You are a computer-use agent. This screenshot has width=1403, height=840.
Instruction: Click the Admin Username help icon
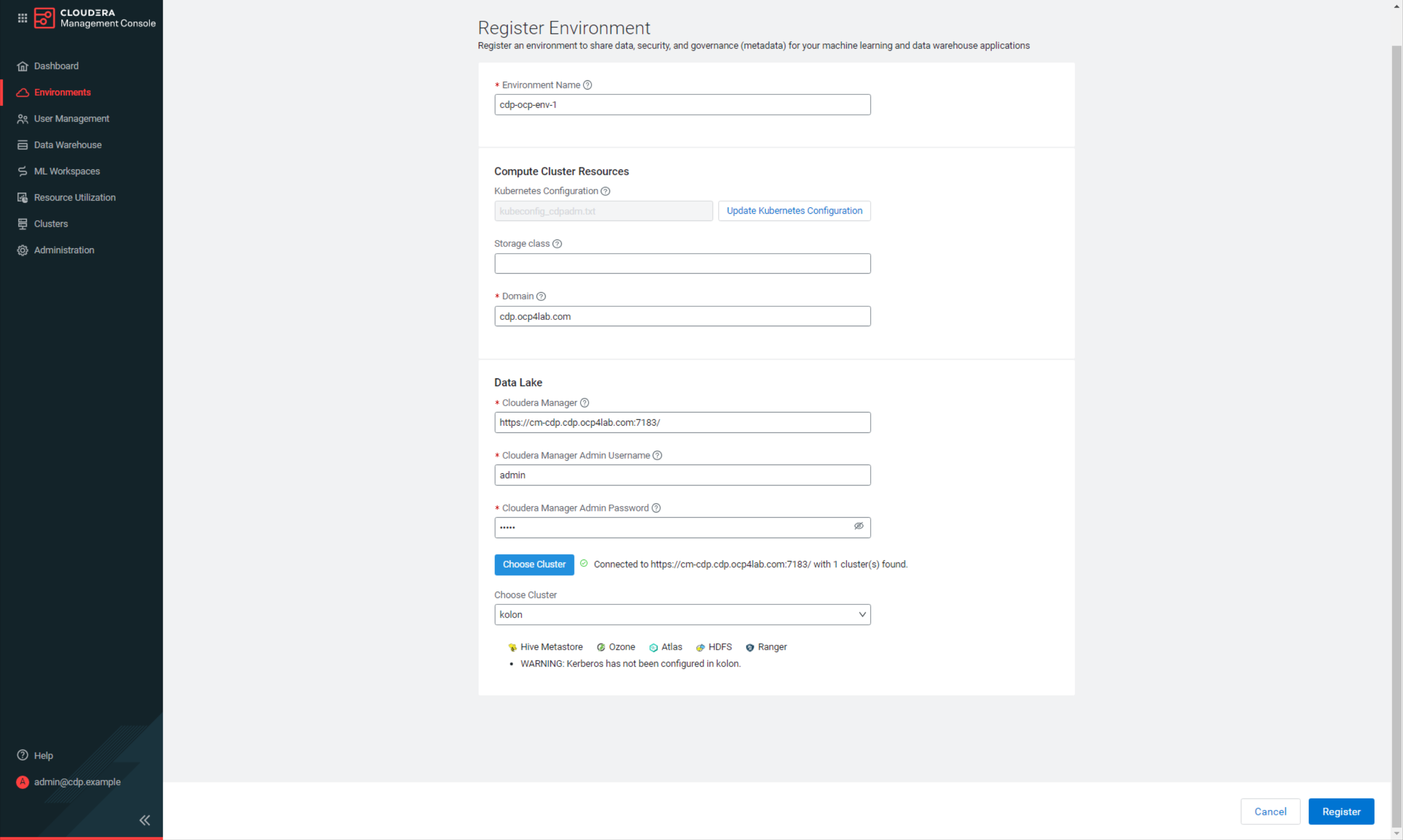(657, 456)
